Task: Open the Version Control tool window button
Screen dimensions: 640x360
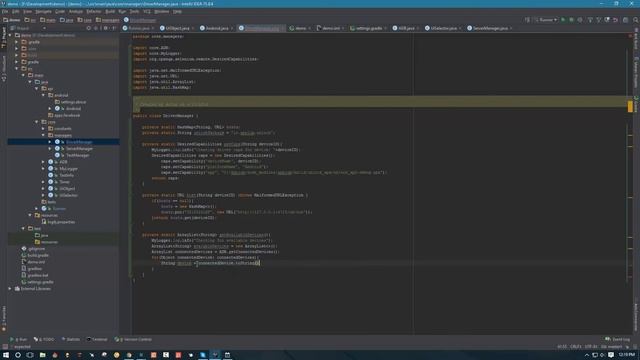Action: [x=133, y=339]
